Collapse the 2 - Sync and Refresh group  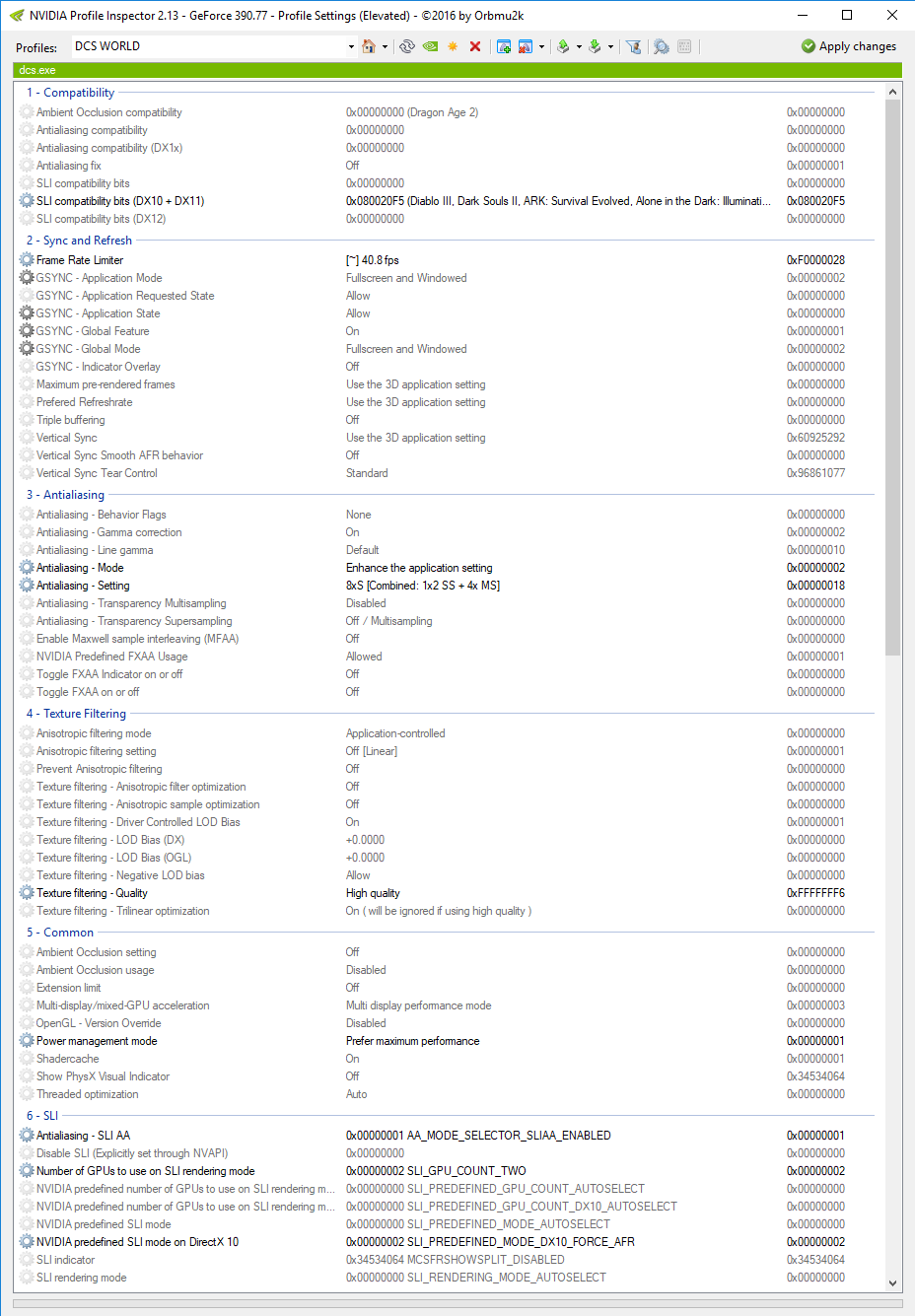pos(79,241)
